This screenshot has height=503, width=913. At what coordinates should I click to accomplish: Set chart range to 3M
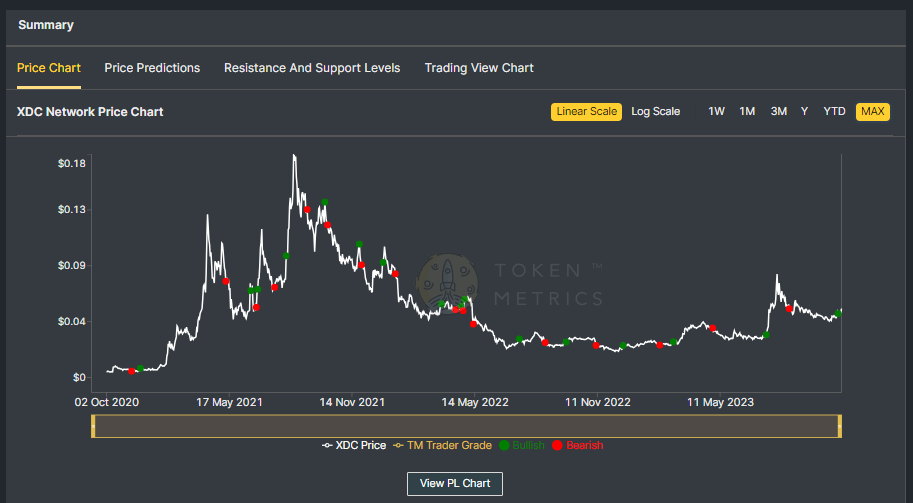tap(778, 111)
